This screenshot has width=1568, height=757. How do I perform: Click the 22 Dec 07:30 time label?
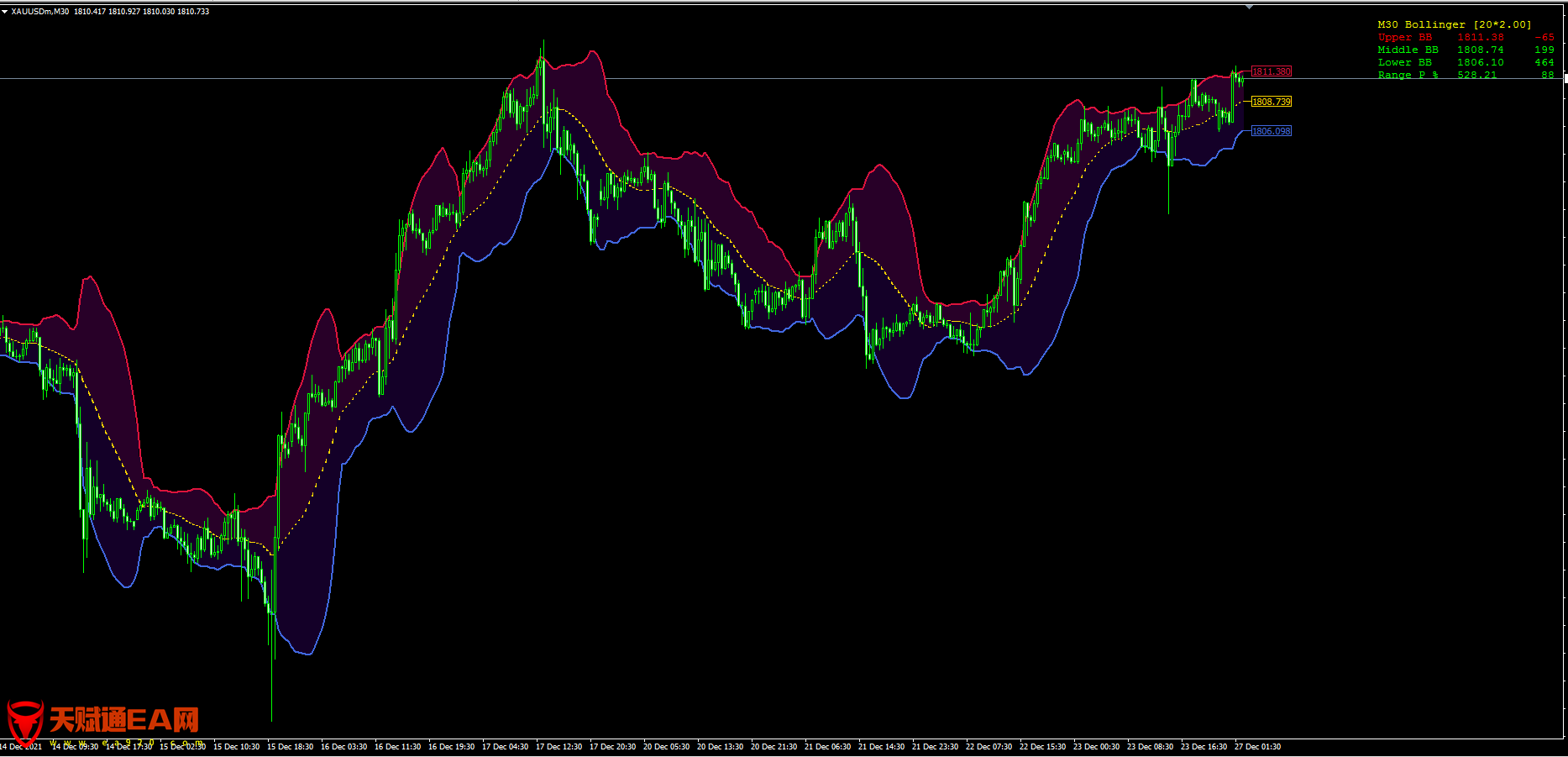(989, 746)
